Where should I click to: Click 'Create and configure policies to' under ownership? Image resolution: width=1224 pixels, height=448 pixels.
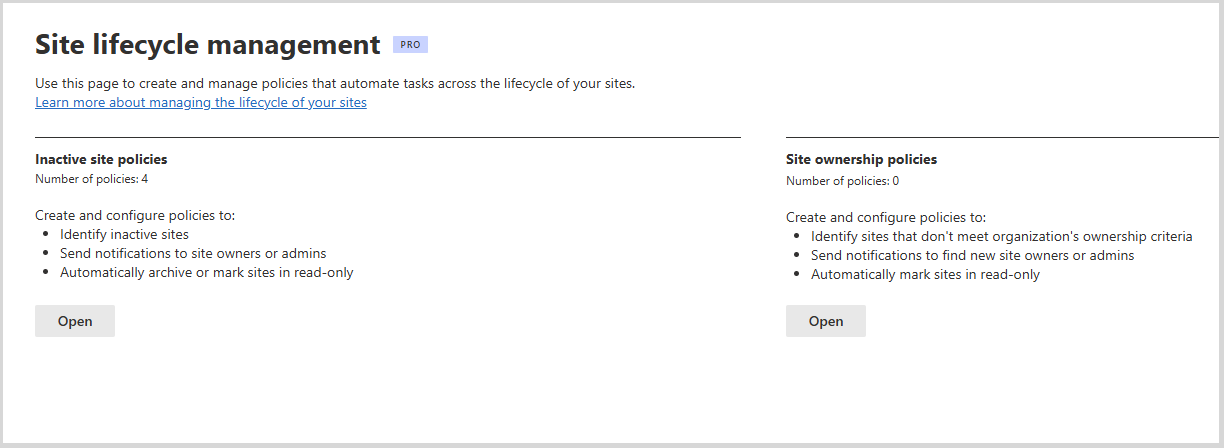tap(886, 217)
